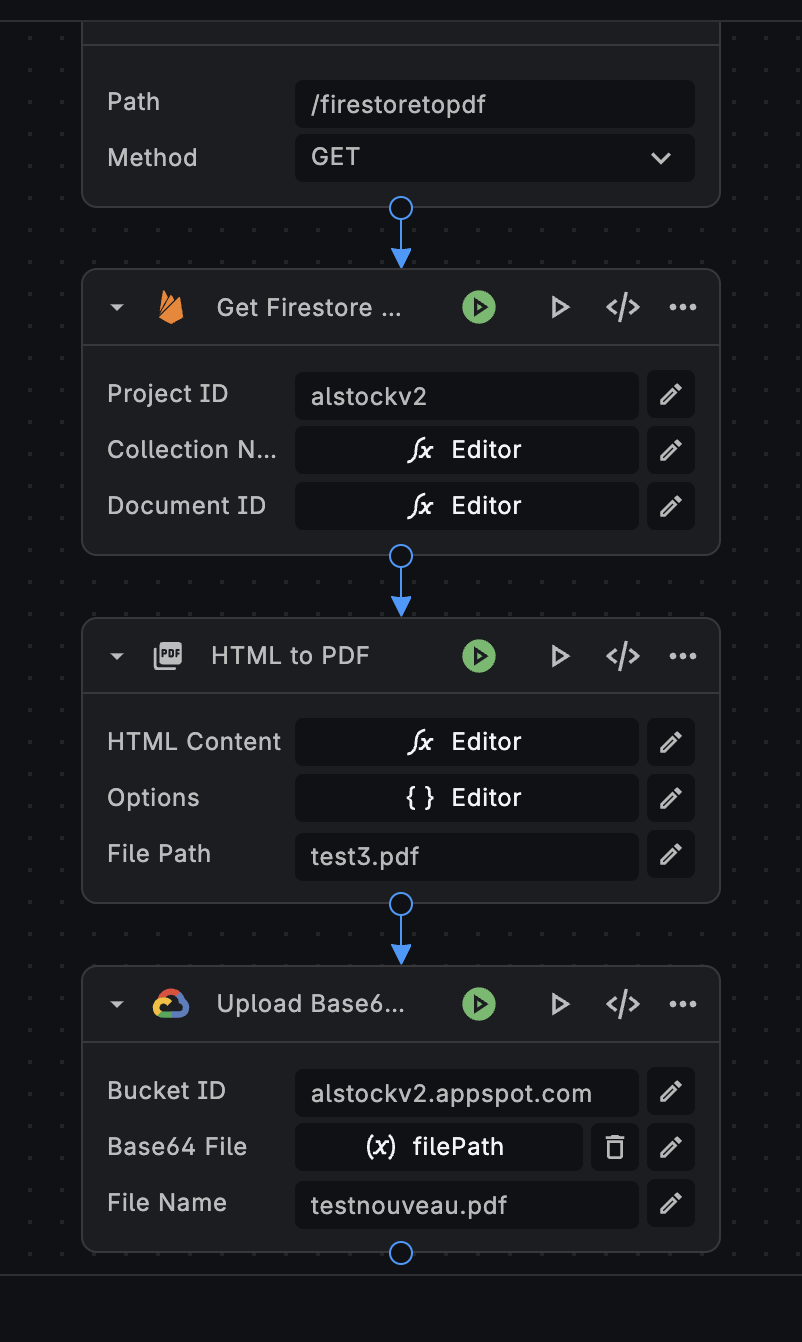The image size is (802, 1342).
Task: Click test play icon on Get Firestore node
Action: pyautogui.click(x=560, y=307)
